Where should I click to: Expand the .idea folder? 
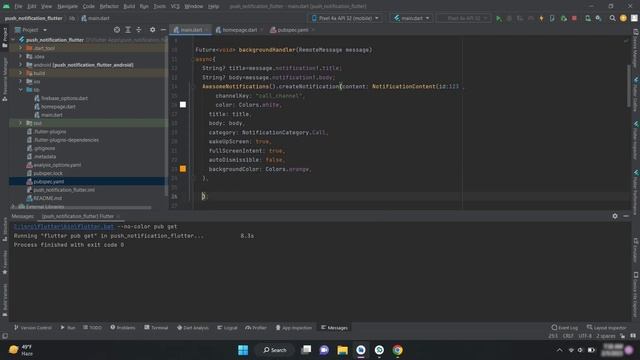(x=20, y=56)
